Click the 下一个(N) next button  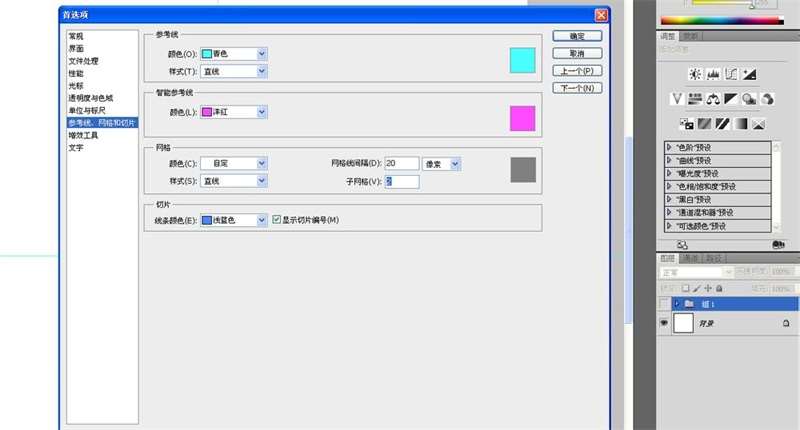point(577,88)
